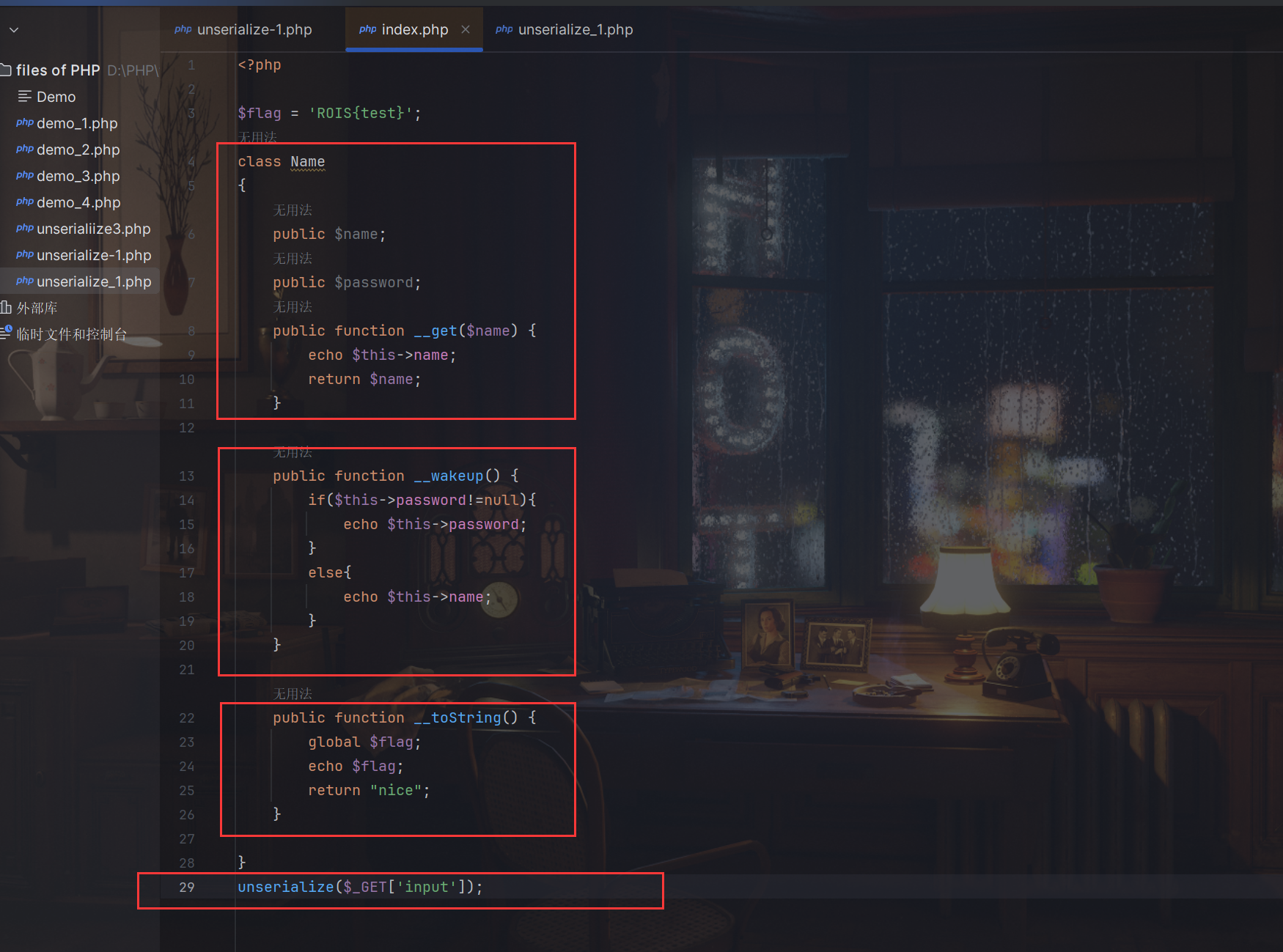
Task: Click the PHP icon beside unserialiize3.php in tree
Action: 24,229
